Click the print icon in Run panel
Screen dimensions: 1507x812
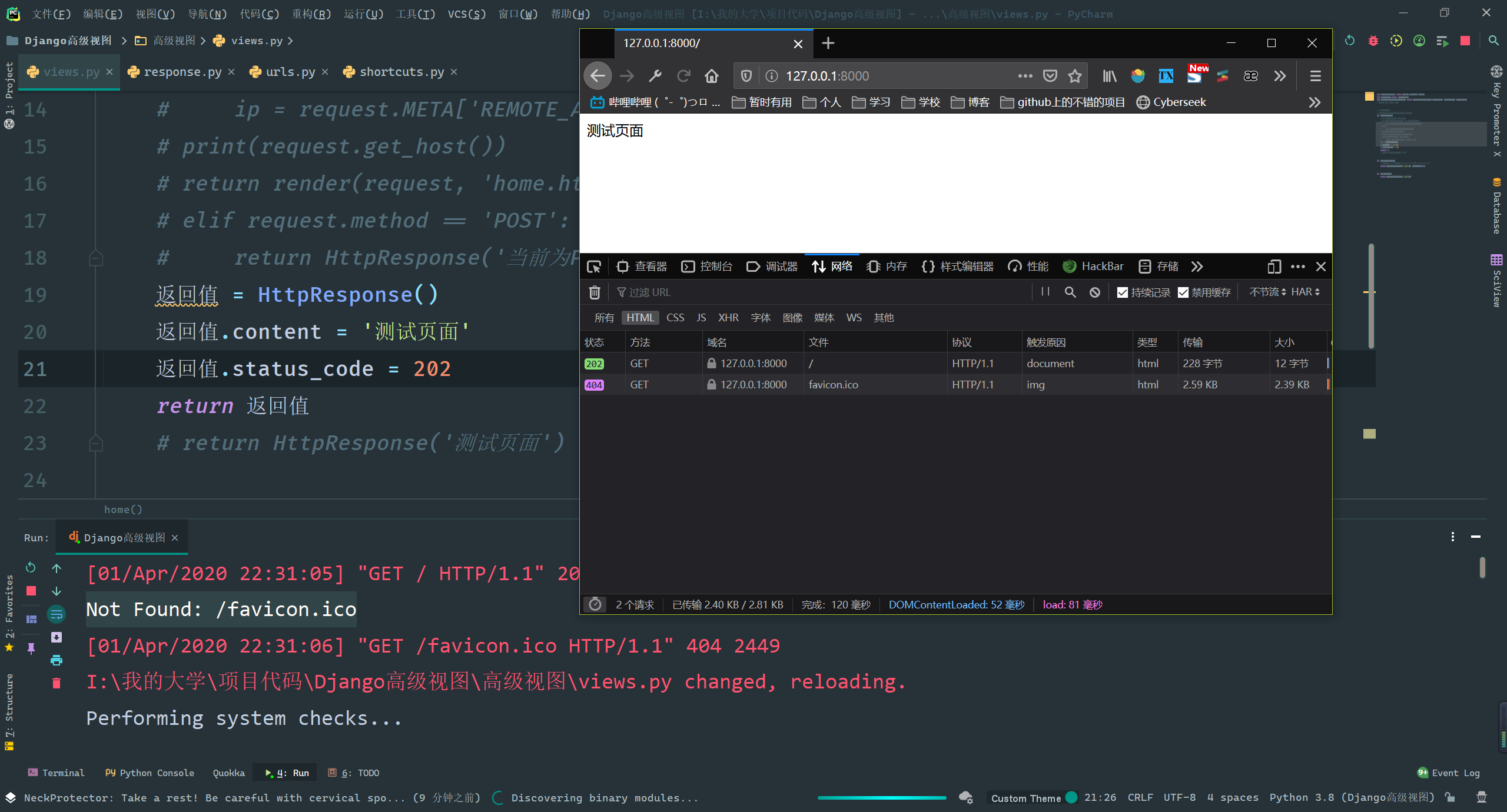[x=57, y=660]
